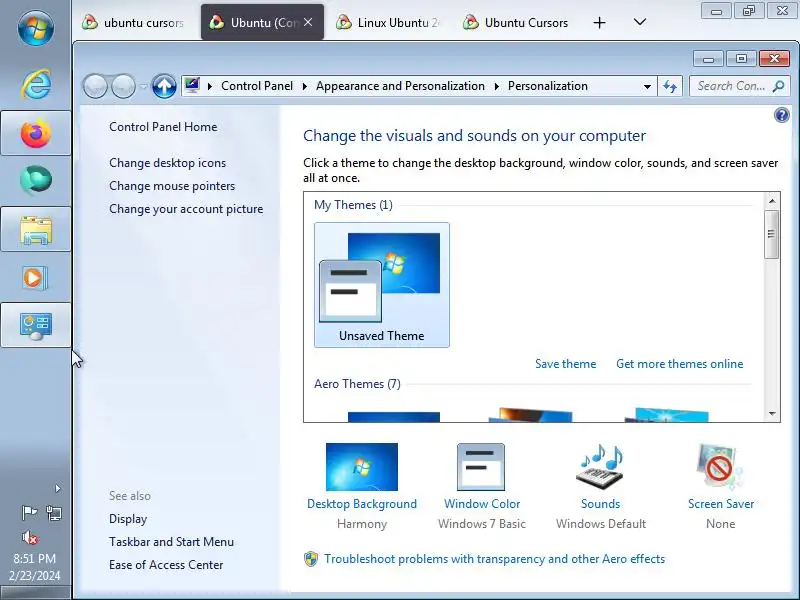Switch to 'Ubuntu Cursors' browser tab

click(x=517, y=22)
